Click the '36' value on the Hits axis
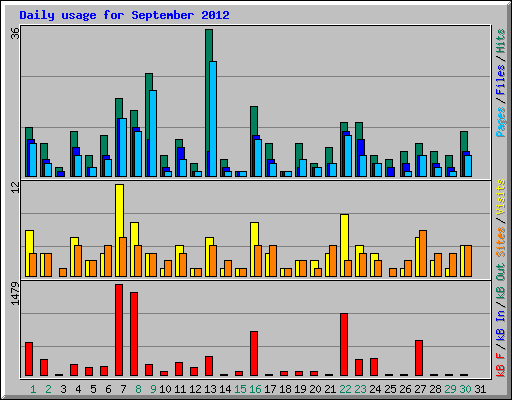Image resolution: width=512 pixels, height=400 pixels. (15, 33)
